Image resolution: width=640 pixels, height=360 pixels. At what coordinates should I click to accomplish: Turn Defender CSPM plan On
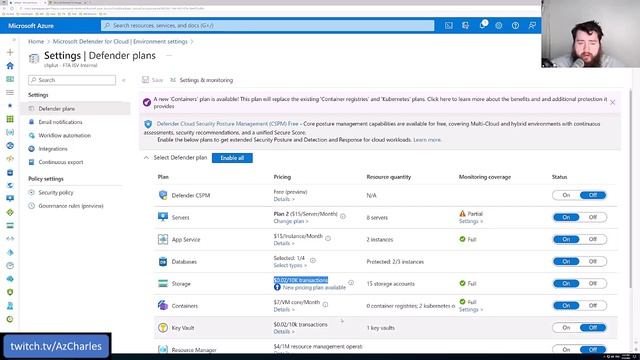pos(566,195)
